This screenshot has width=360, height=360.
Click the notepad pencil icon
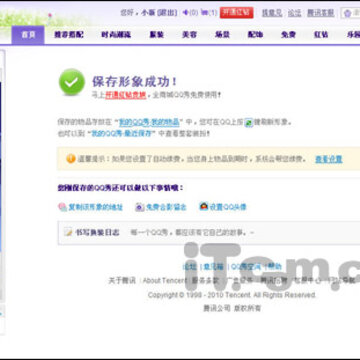tap(68, 232)
